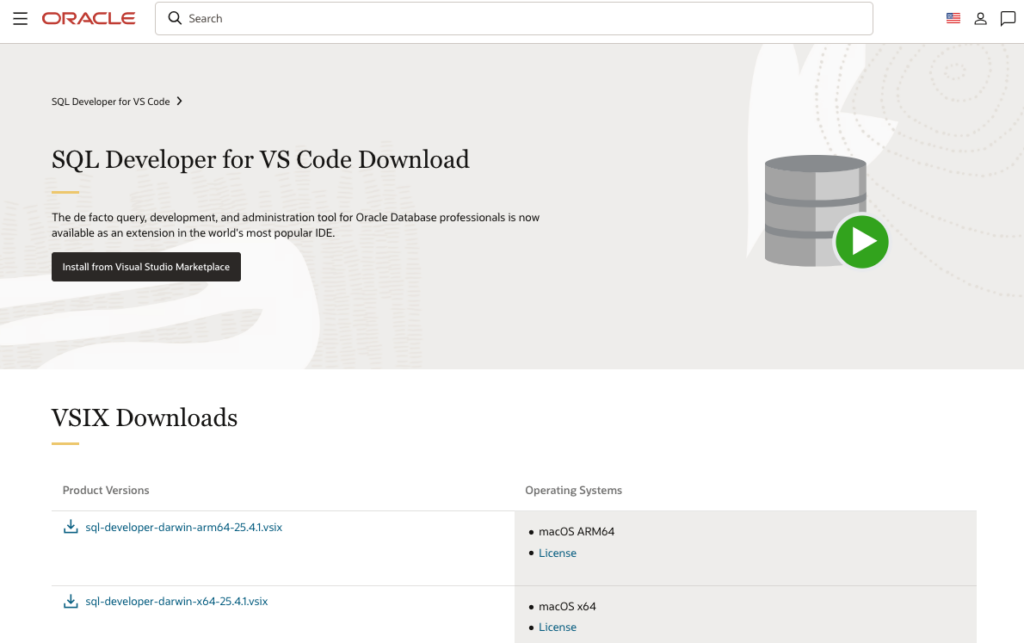Screen dimensions: 1024x643
Task: Click the darwin-arm64 download arrow icon
Action: 71,527
